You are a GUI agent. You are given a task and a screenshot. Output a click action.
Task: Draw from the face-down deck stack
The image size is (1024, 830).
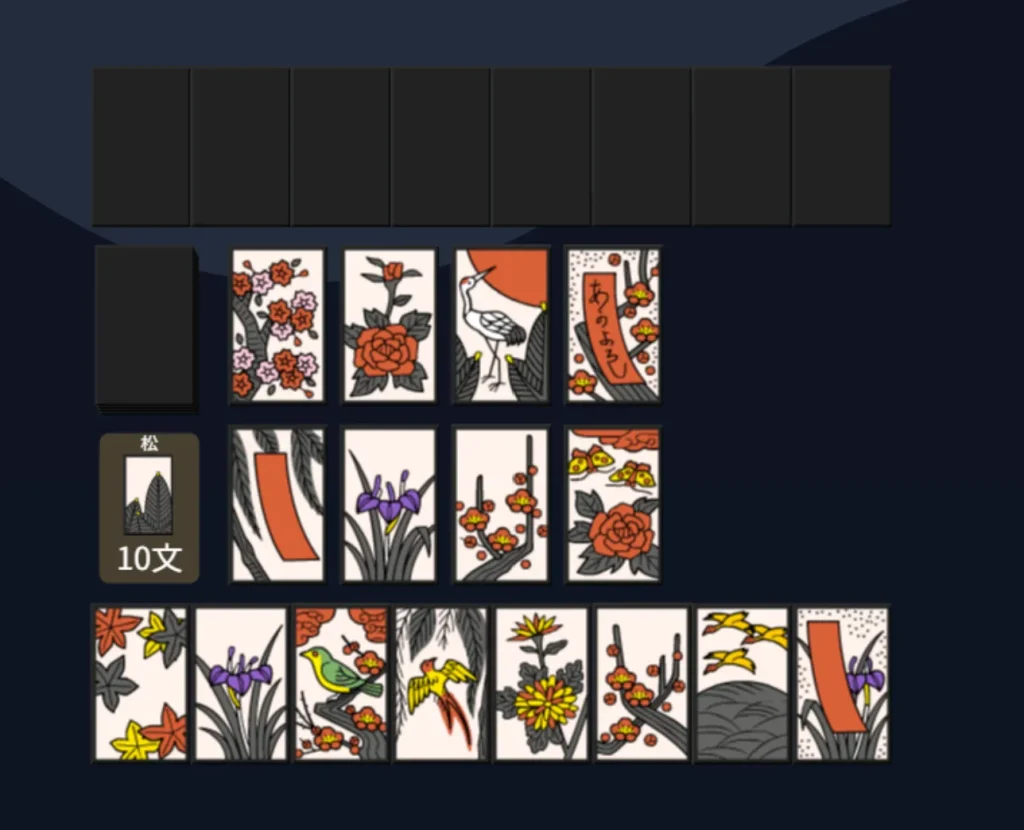[x=146, y=328]
